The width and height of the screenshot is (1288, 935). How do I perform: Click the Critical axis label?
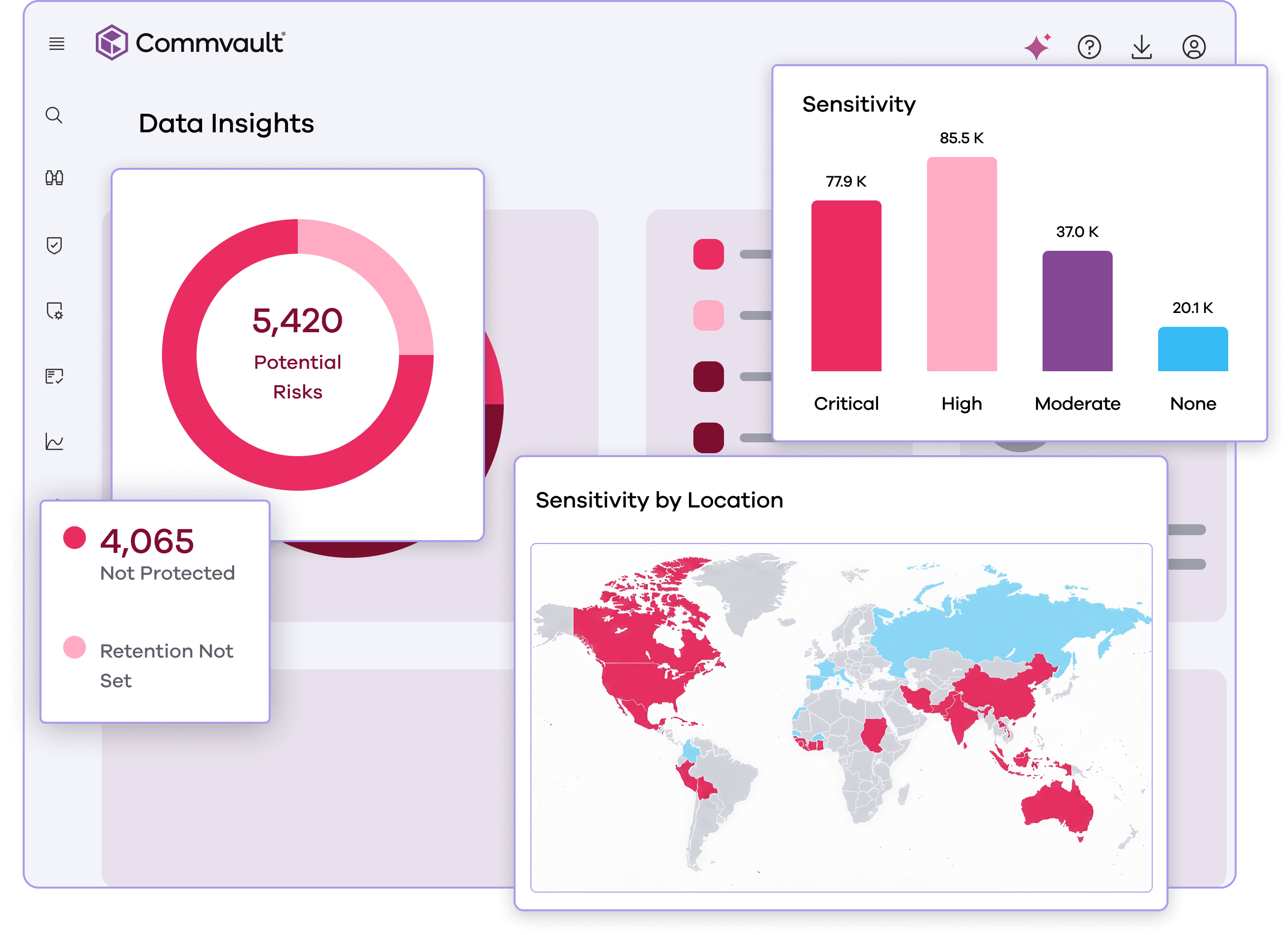coord(846,404)
